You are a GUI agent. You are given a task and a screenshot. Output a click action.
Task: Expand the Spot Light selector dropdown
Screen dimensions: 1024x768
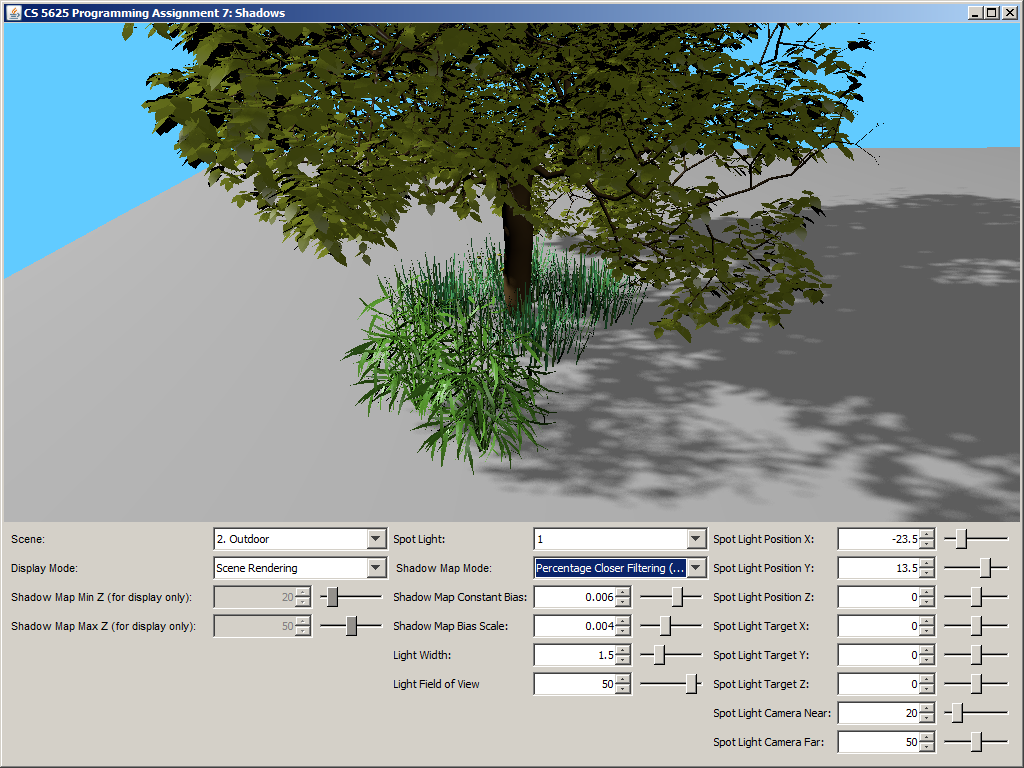pos(696,539)
